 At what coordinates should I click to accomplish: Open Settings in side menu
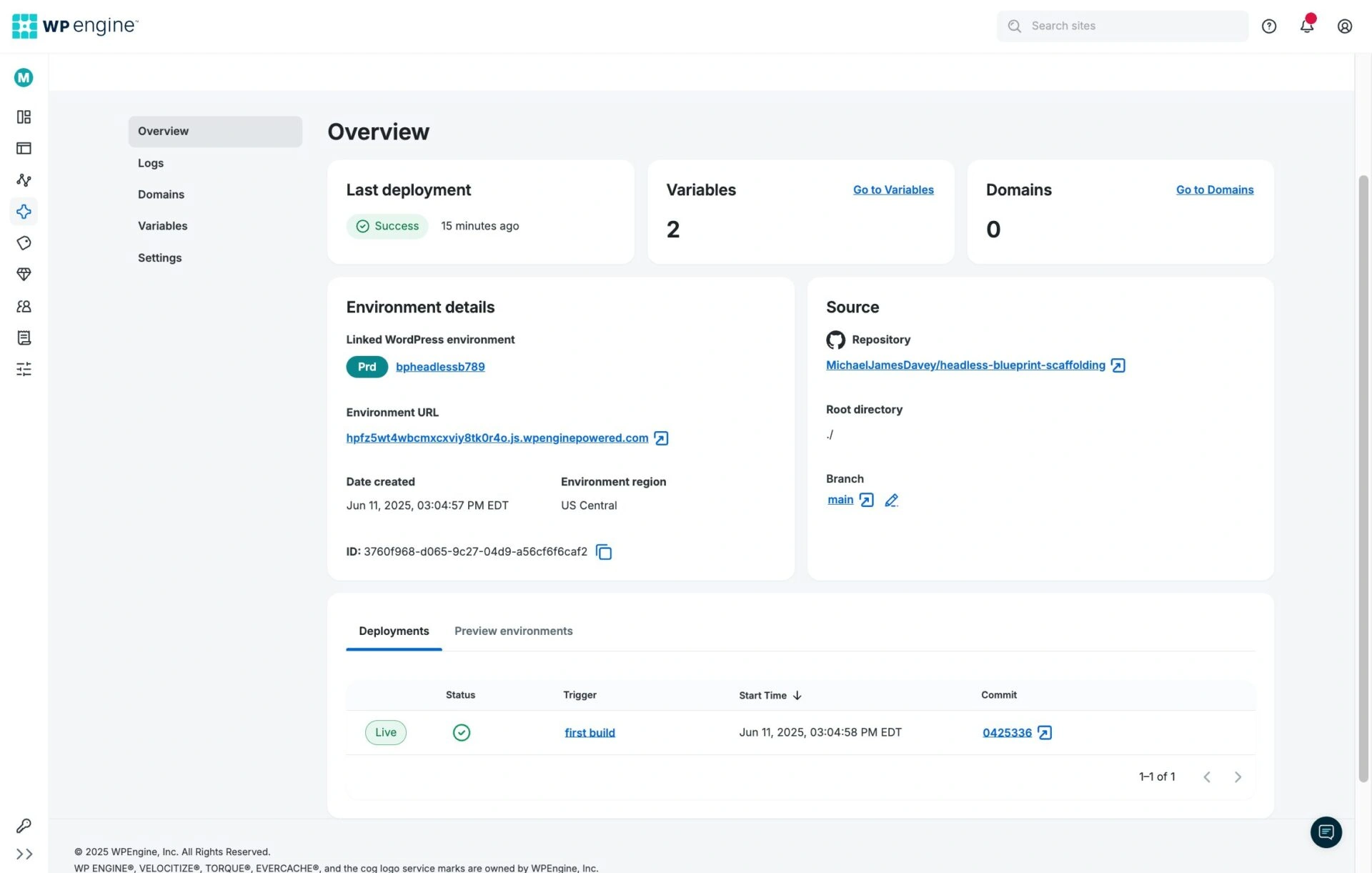[159, 257]
